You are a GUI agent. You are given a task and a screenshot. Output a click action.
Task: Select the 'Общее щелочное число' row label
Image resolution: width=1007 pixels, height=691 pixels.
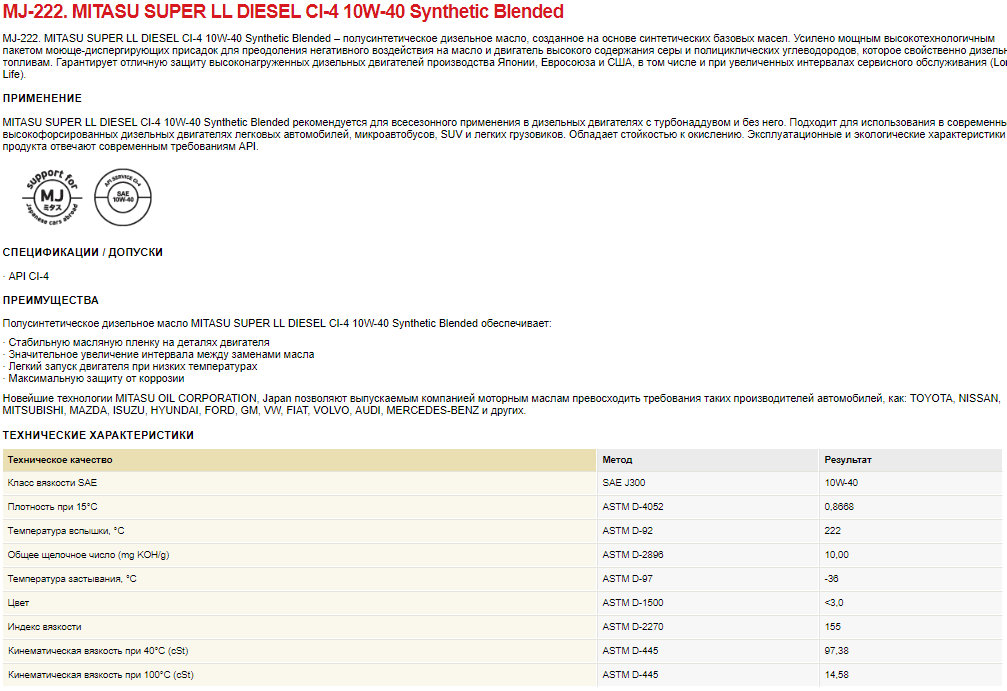(x=89, y=555)
